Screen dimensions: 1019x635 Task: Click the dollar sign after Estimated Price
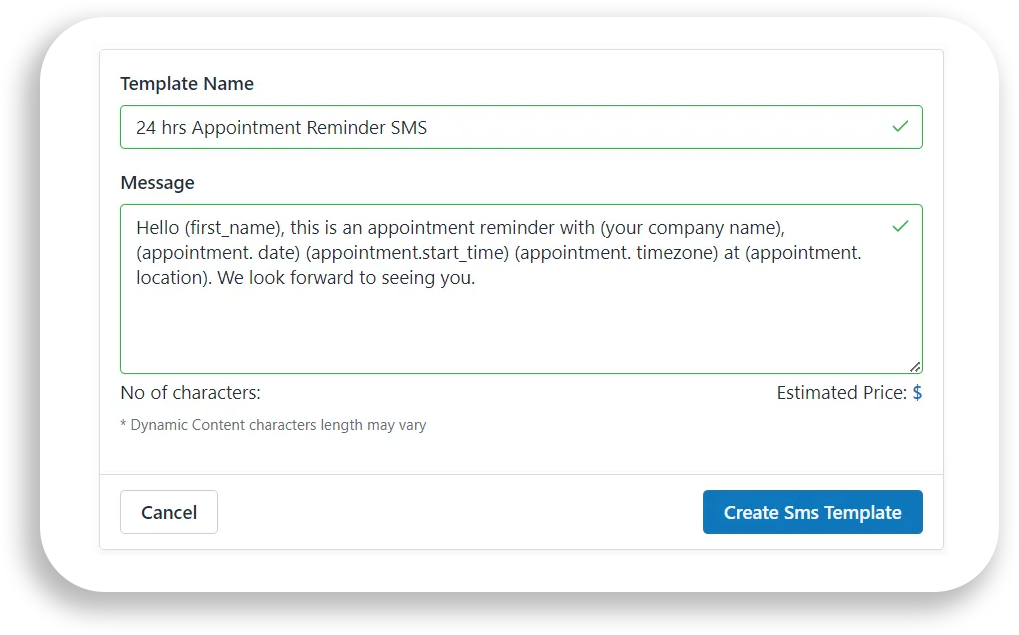[x=917, y=392]
